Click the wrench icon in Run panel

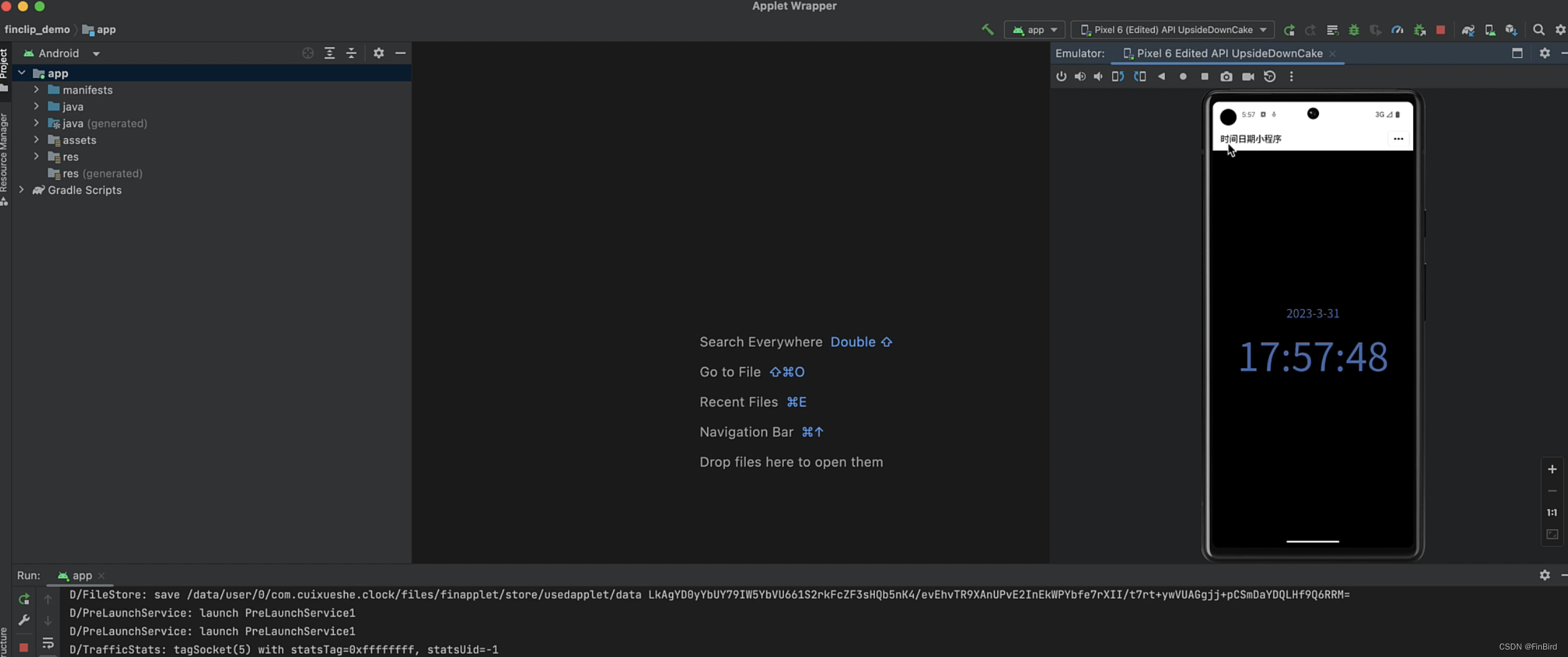pyautogui.click(x=24, y=620)
